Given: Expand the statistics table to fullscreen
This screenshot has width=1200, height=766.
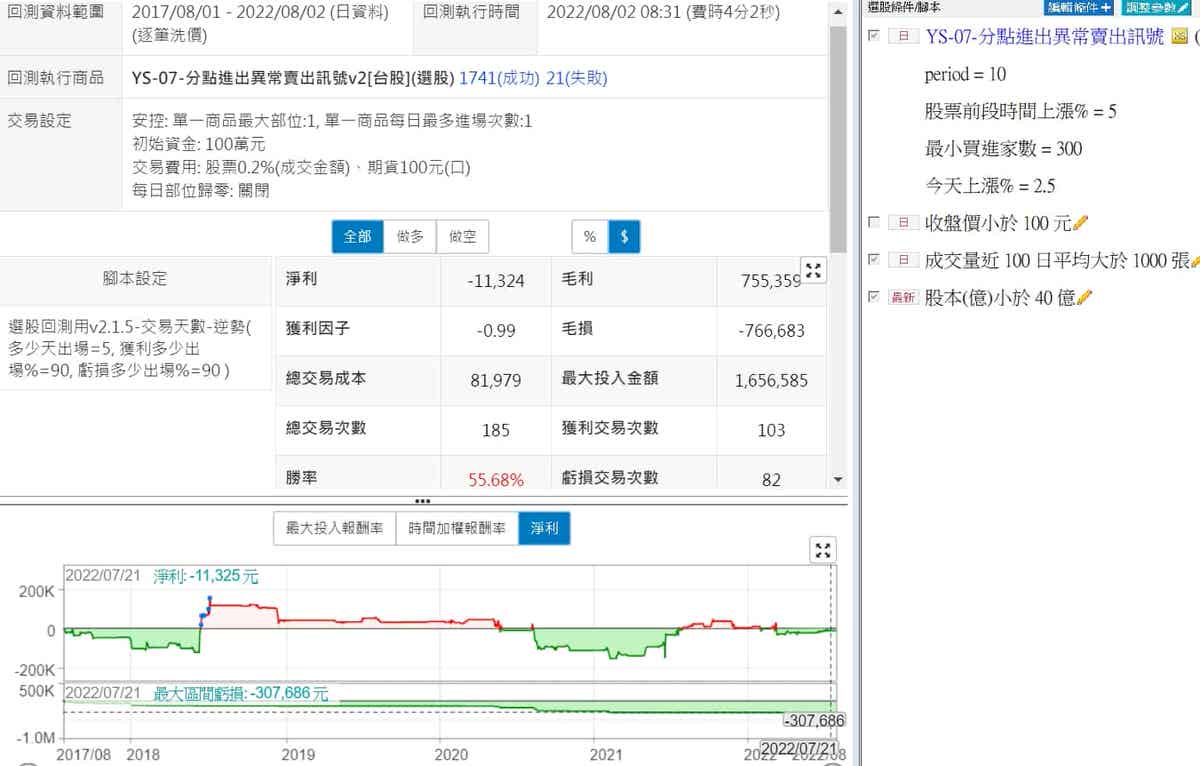Looking at the screenshot, I should (813, 270).
